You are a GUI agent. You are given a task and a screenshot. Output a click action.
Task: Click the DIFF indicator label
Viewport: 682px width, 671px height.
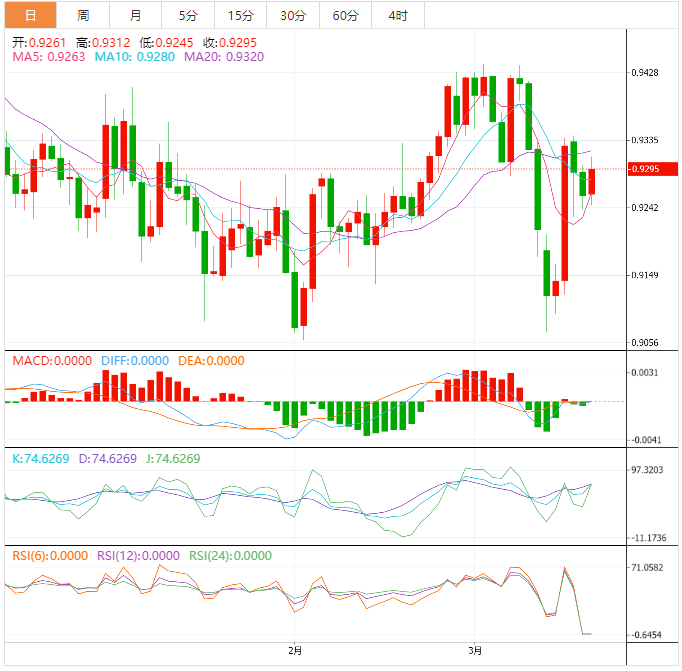(x=135, y=361)
